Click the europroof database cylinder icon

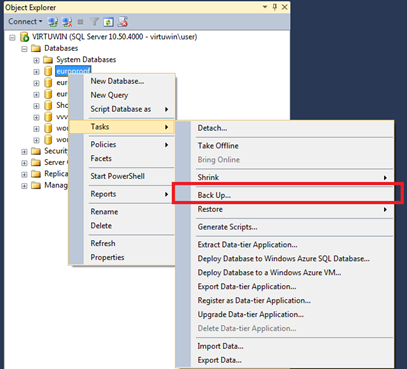click(48, 71)
